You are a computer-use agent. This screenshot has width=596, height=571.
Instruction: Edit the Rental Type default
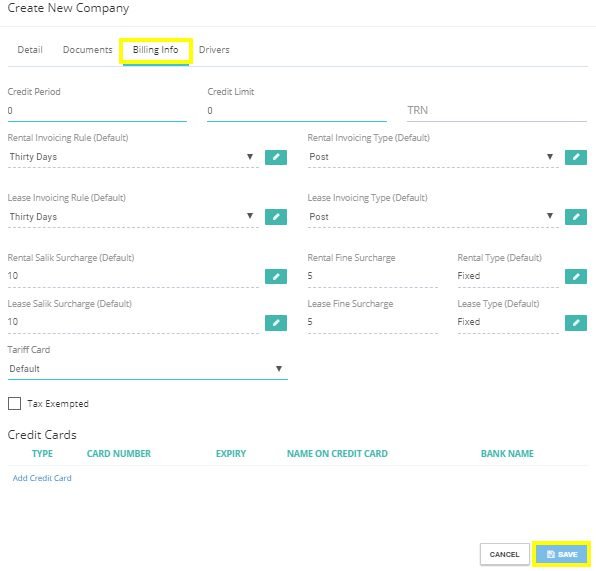click(x=575, y=276)
